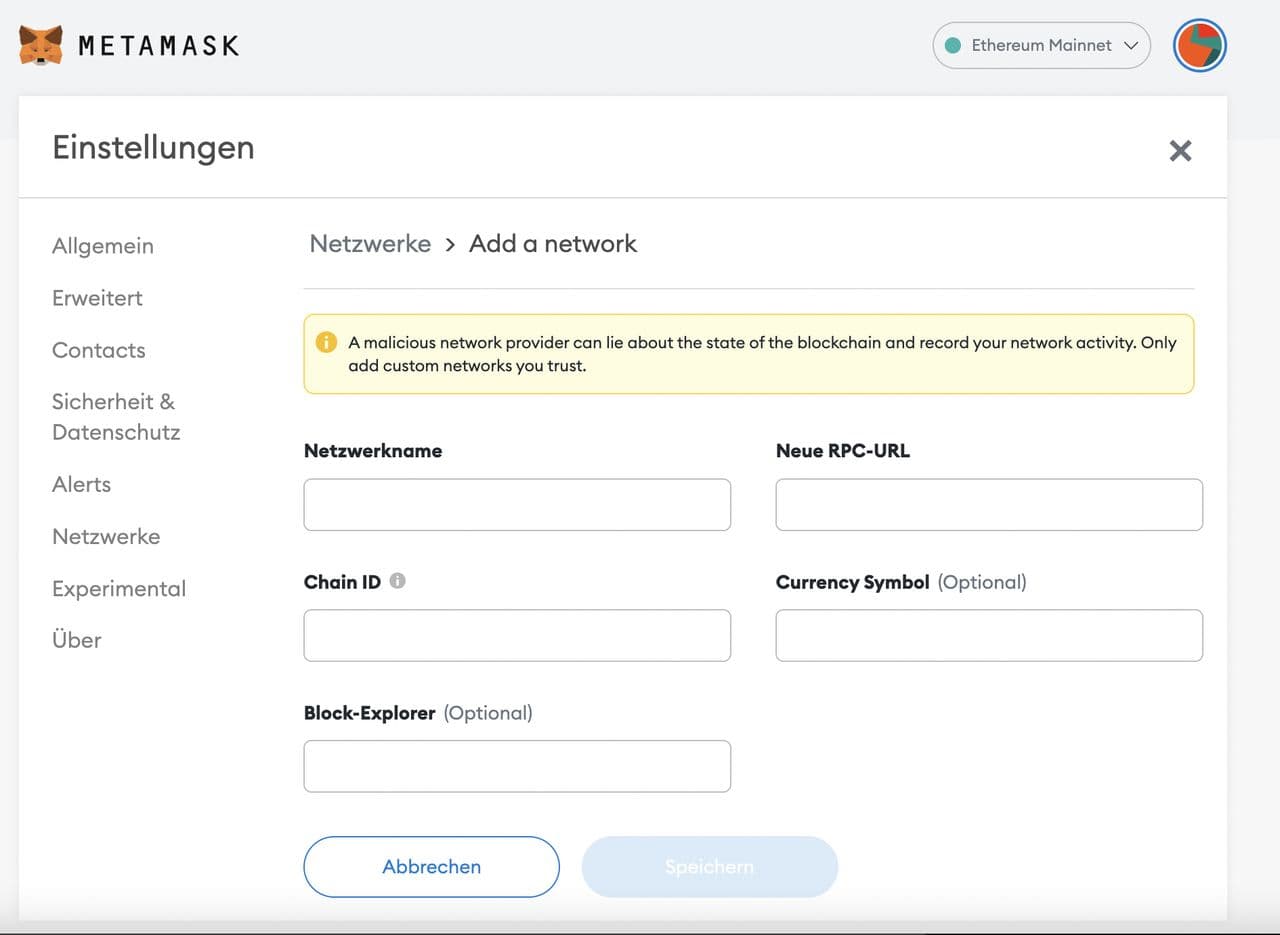
Task: Focus the Chain ID text field
Action: pos(517,636)
